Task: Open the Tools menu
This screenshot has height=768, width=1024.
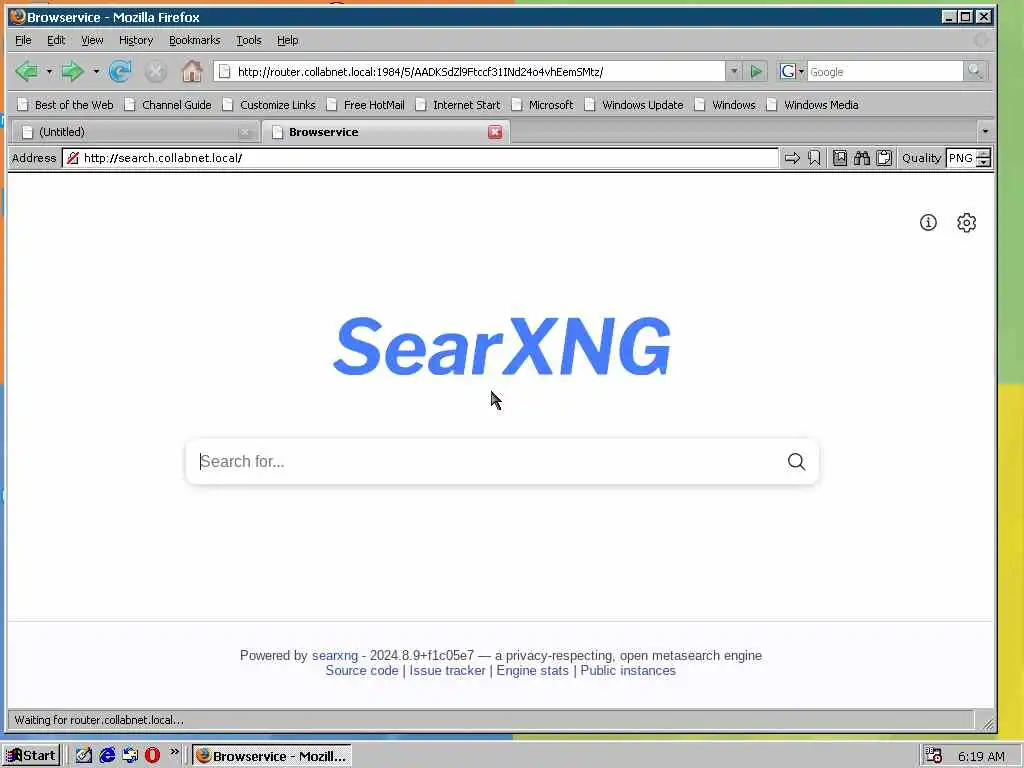Action: (248, 40)
